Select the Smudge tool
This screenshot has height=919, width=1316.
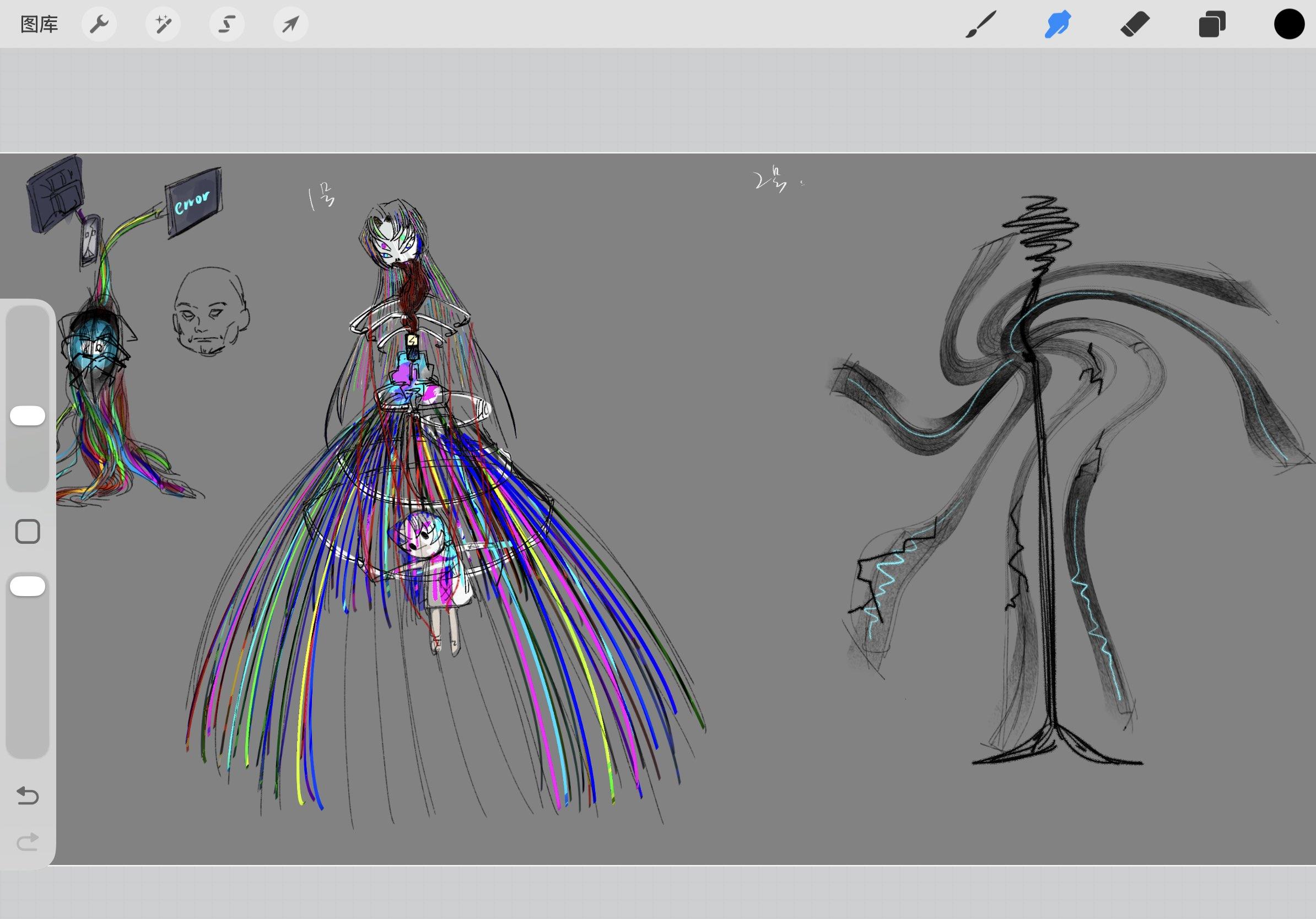pos(1058,25)
